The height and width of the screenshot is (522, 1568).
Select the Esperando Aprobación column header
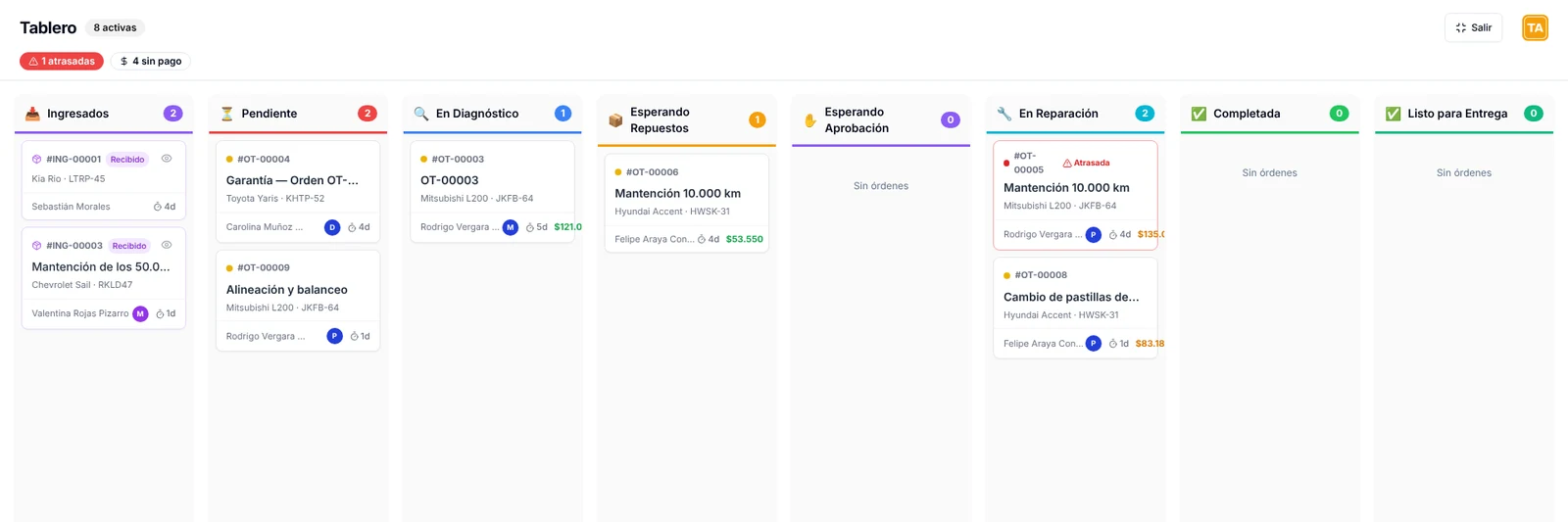pos(881,120)
